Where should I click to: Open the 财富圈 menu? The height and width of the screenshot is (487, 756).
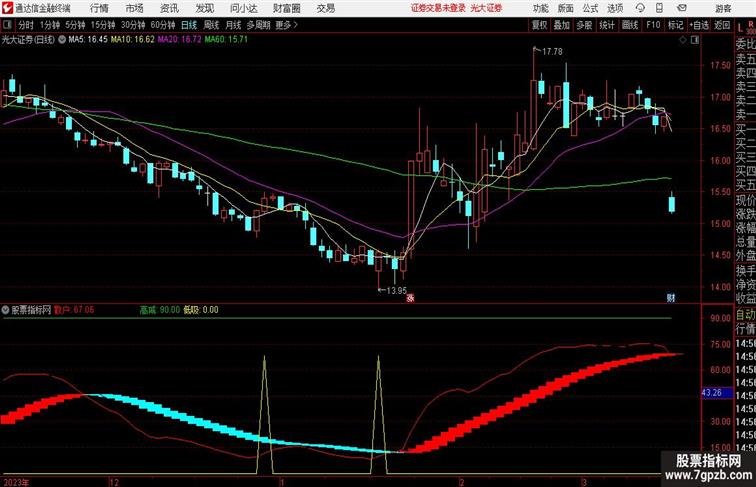(287, 8)
